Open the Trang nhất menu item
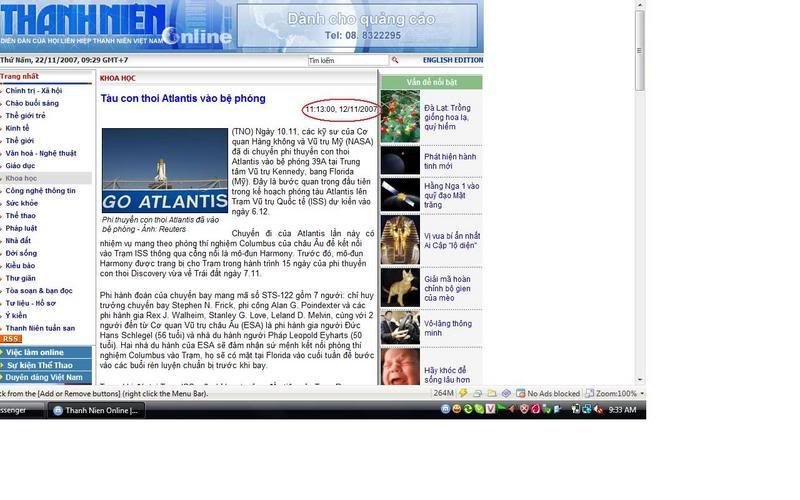The image size is (800, 500). (19, 77)
